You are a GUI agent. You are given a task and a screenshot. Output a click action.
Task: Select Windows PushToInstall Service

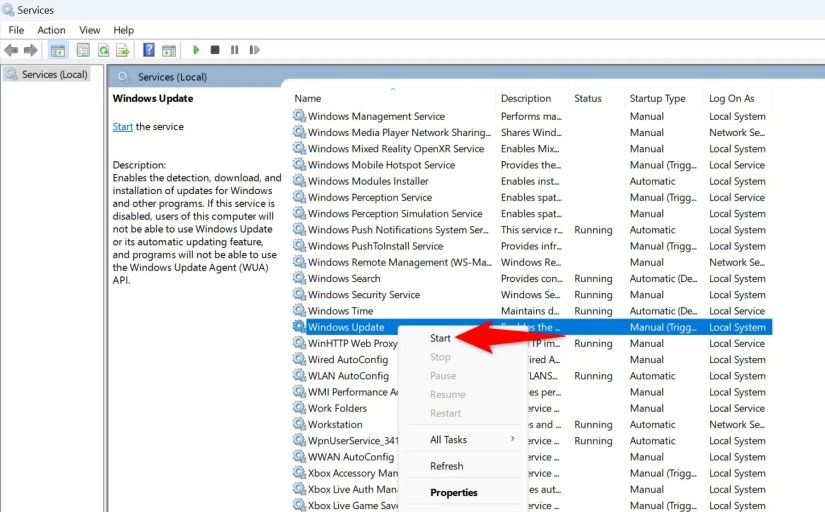[532, 246]
